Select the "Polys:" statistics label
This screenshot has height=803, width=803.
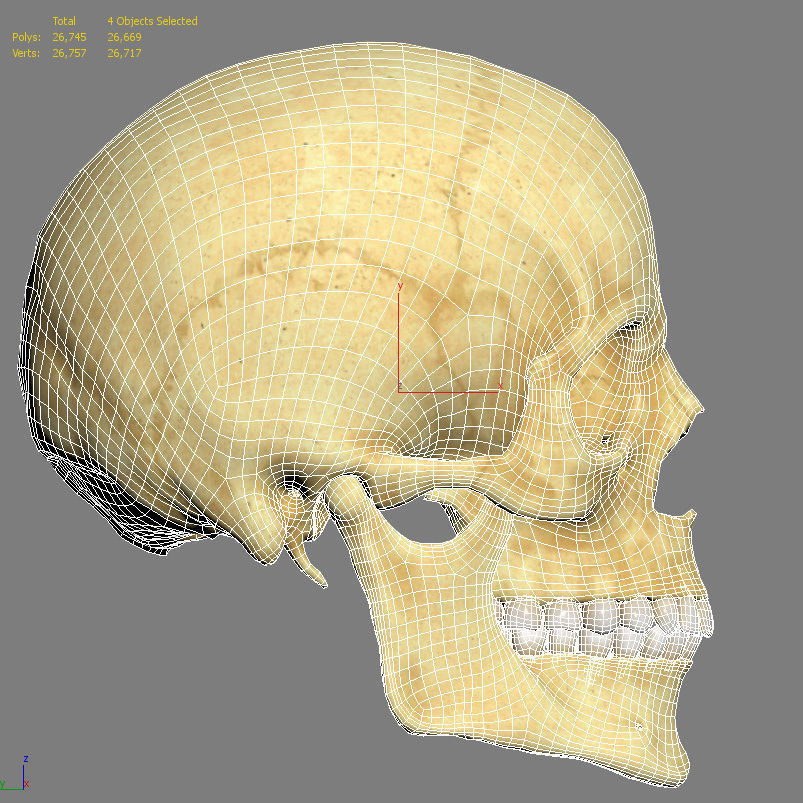[26, 37]
